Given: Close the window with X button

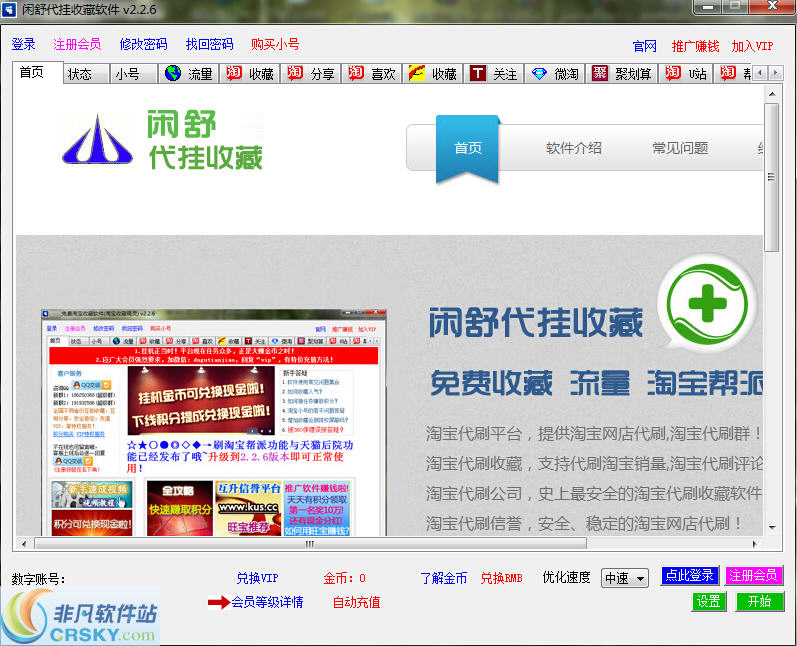Looking at the screenshot, I should (x=772, y=6).
